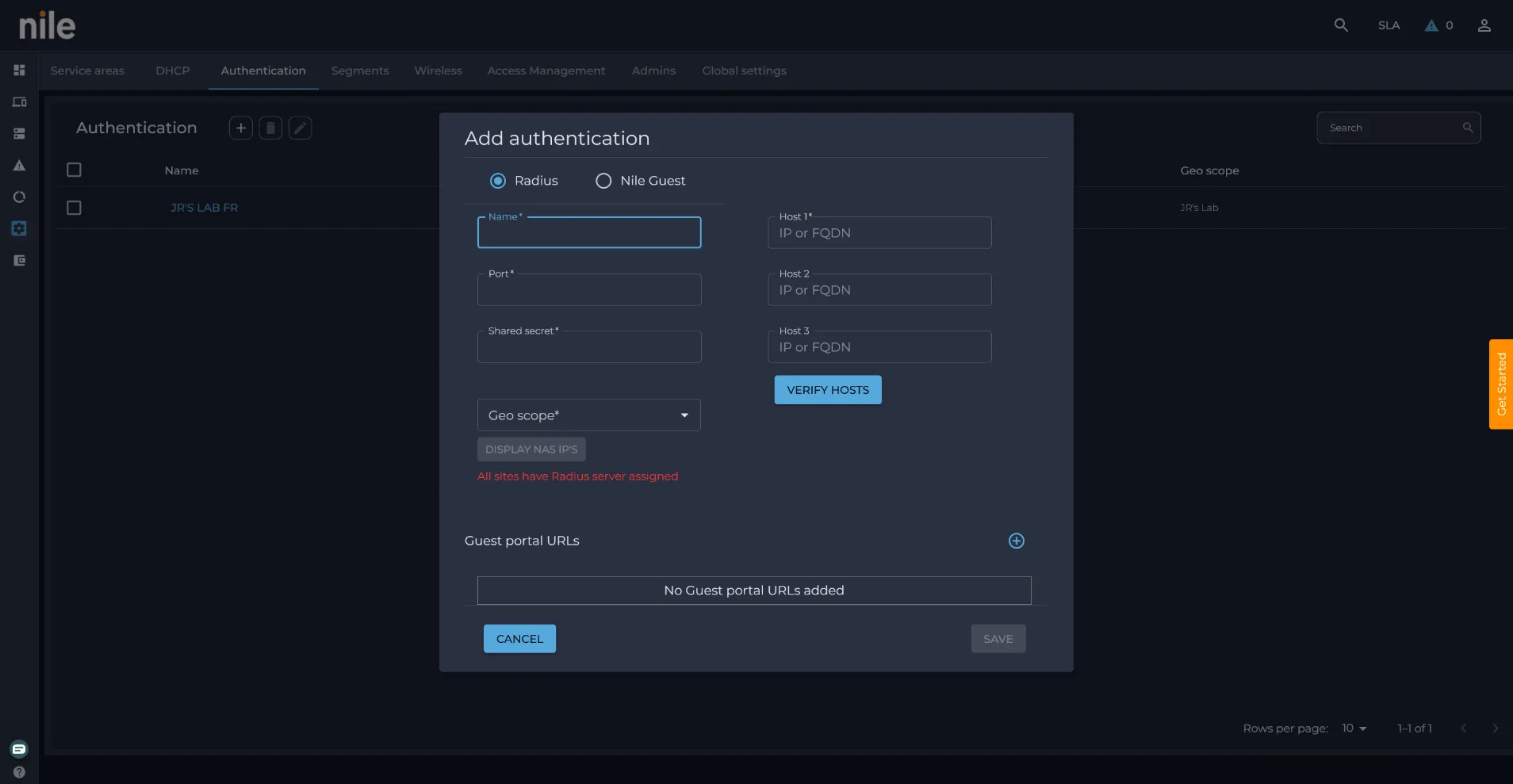1513x784 pixels.
Task: Open the chat support bubble icon
Action: click(19, 749)
